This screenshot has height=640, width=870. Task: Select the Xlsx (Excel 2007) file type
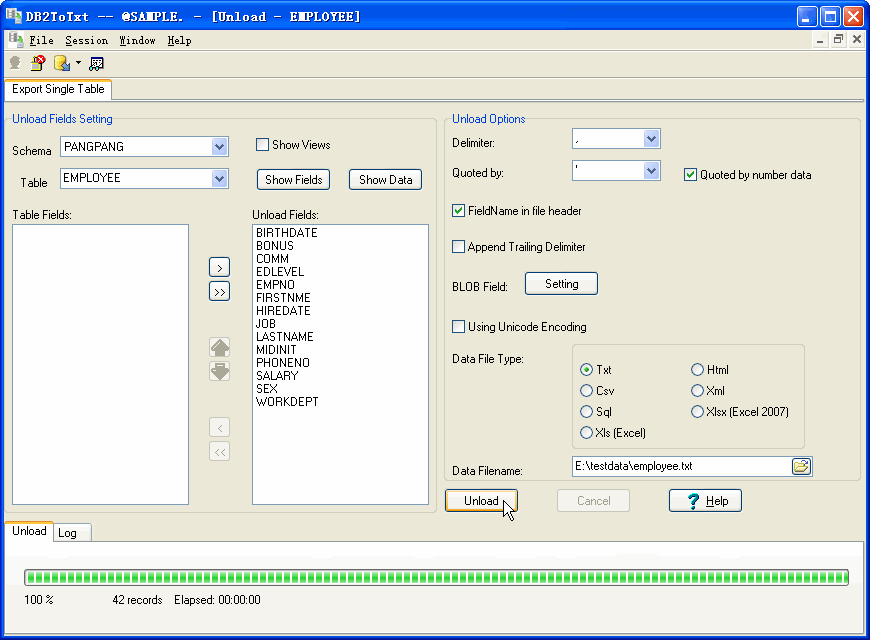point(697,412)
